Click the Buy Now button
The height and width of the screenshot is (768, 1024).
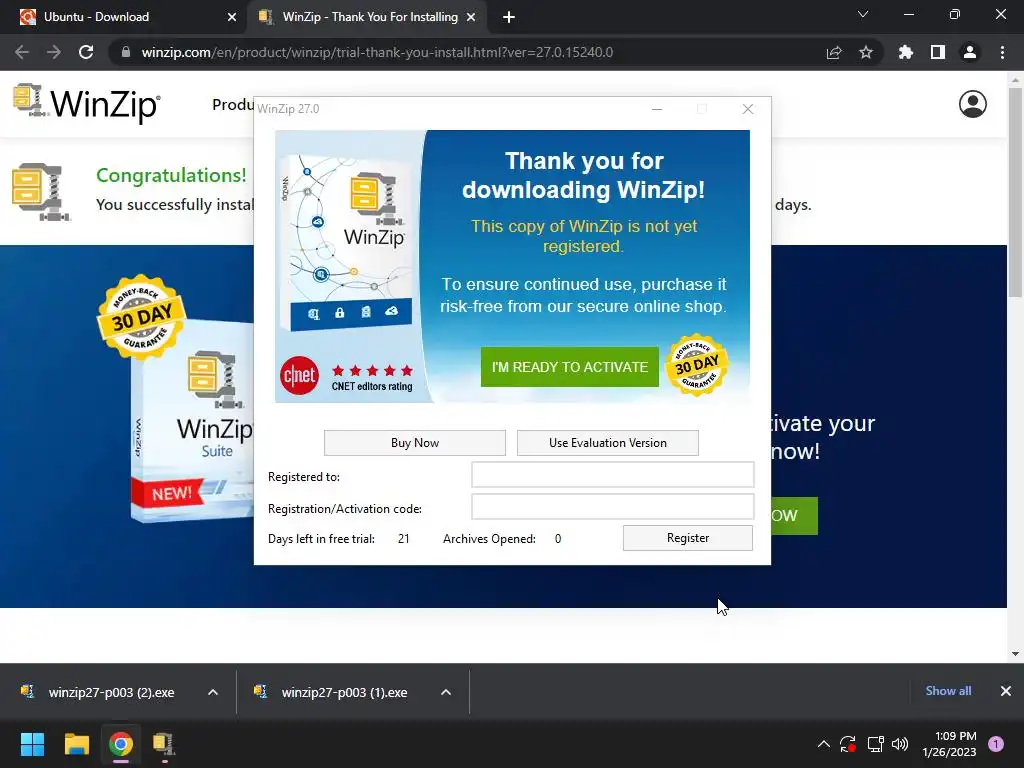[x=415, y=443]
